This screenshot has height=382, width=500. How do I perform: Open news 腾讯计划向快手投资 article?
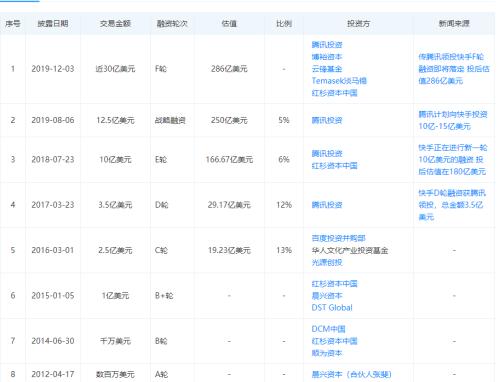pos(453,120)
